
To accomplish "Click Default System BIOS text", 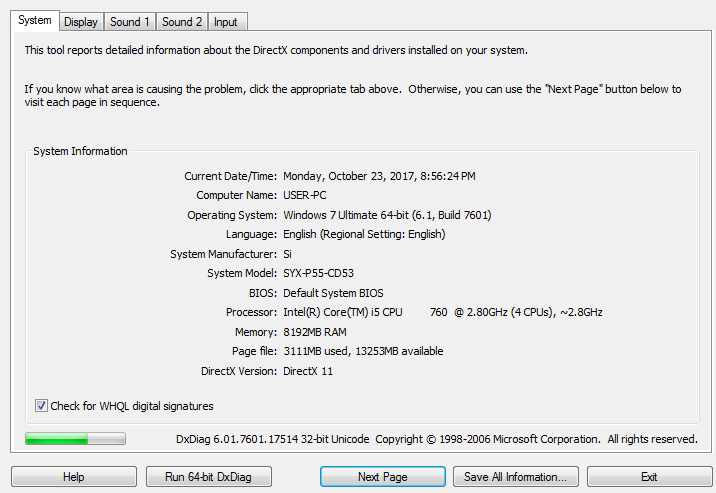I will (x=333, y=293).
